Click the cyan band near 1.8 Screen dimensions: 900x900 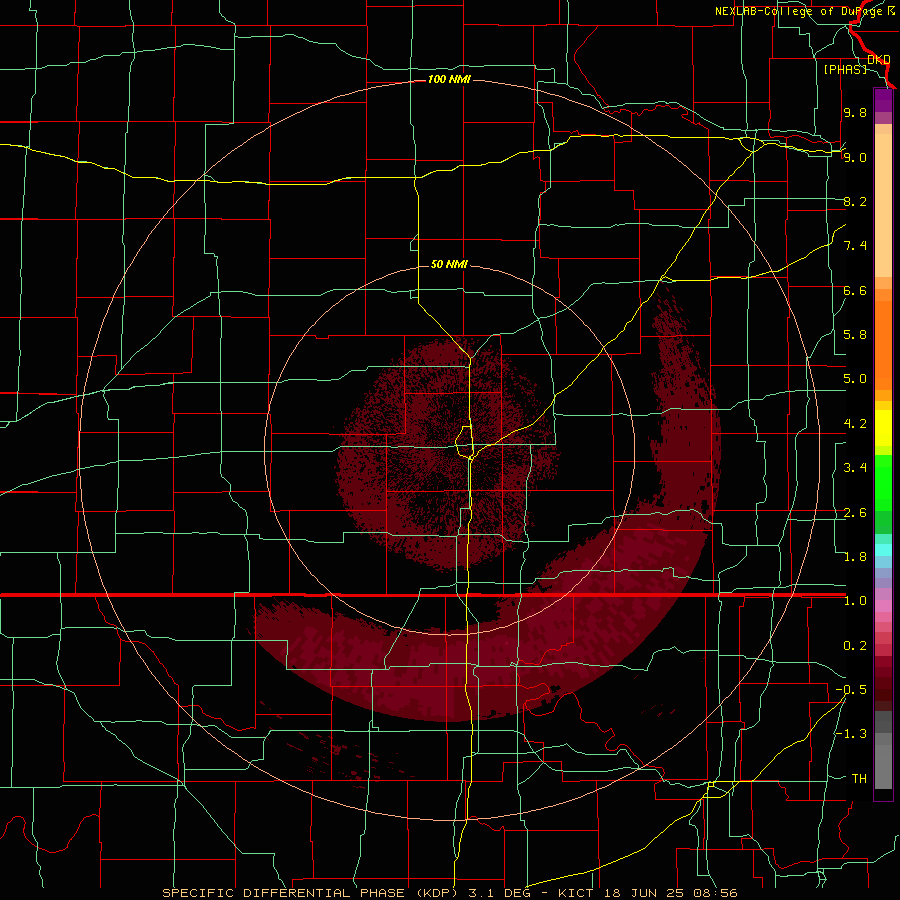click(x=883, y=550)
